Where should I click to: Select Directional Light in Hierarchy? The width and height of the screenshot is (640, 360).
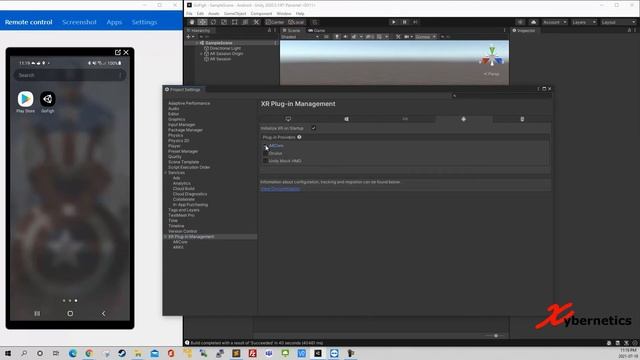225,48
